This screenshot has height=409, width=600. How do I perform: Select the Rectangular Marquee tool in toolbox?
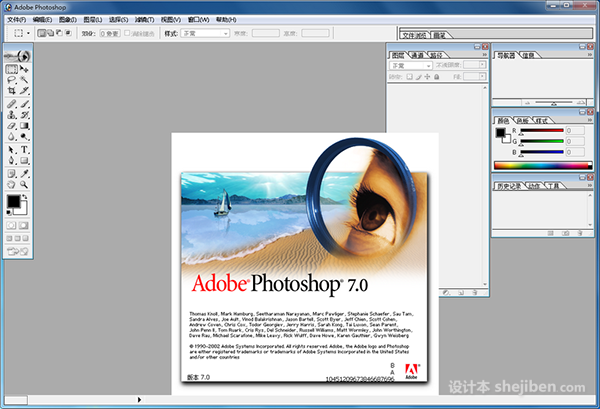11,69
